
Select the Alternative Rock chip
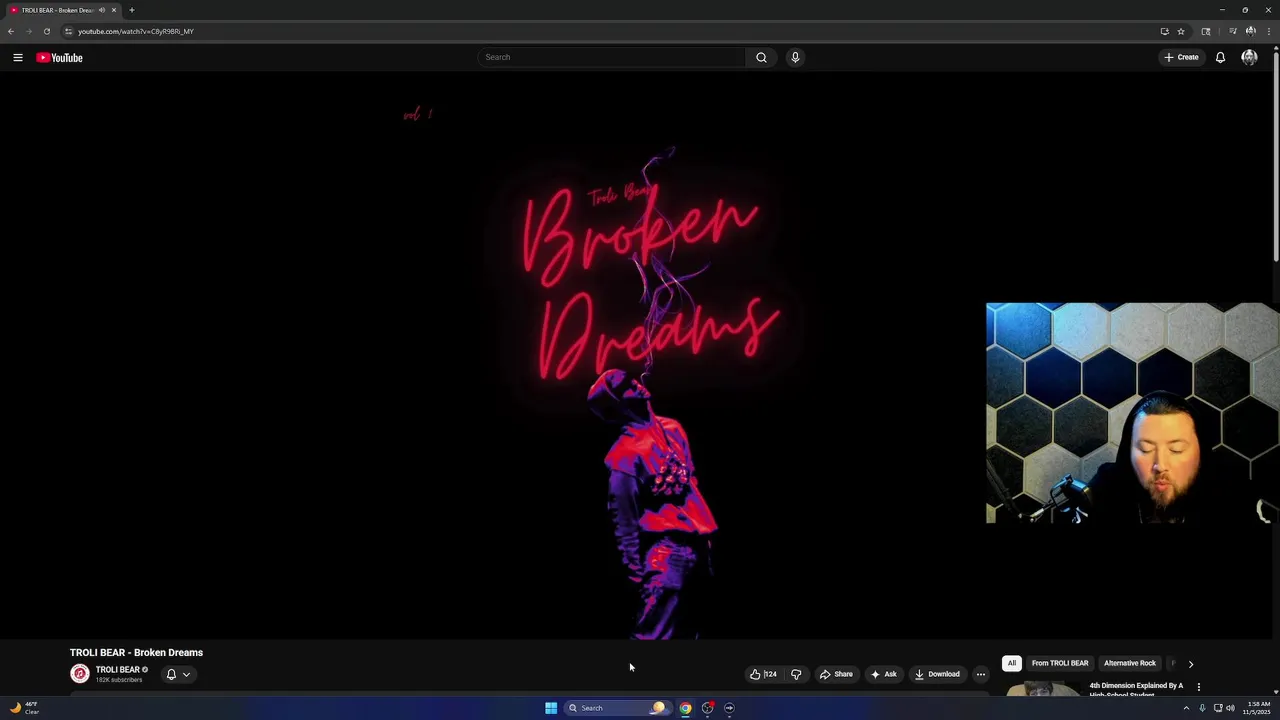[x=1130, y=663]
